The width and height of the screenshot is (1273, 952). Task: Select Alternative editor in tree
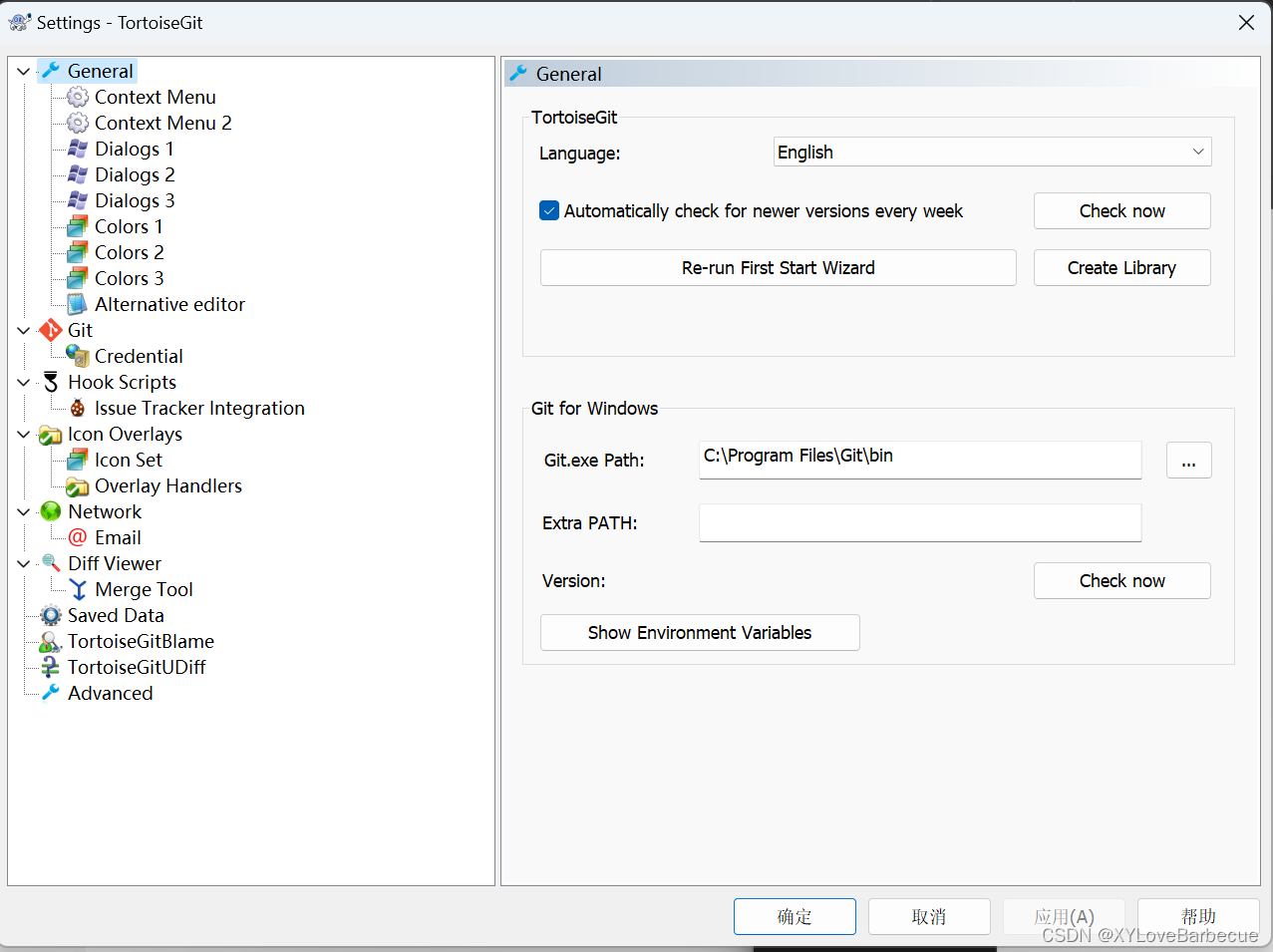(169, 304)
